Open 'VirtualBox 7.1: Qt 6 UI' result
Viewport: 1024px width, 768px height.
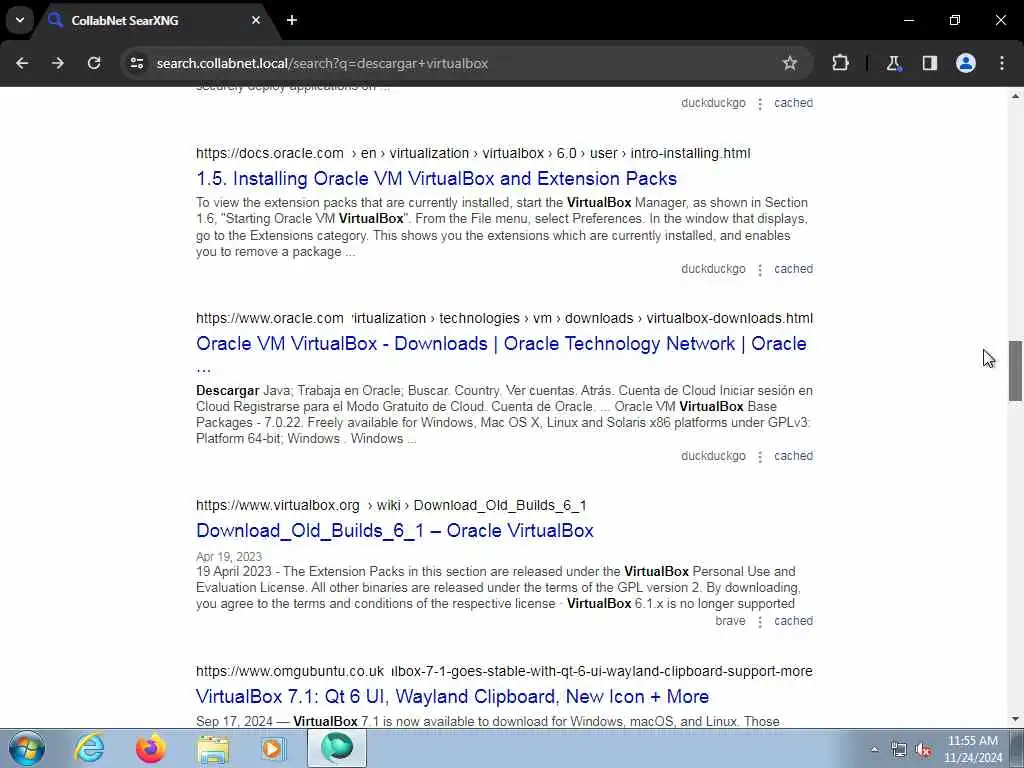tap(452, 696)
